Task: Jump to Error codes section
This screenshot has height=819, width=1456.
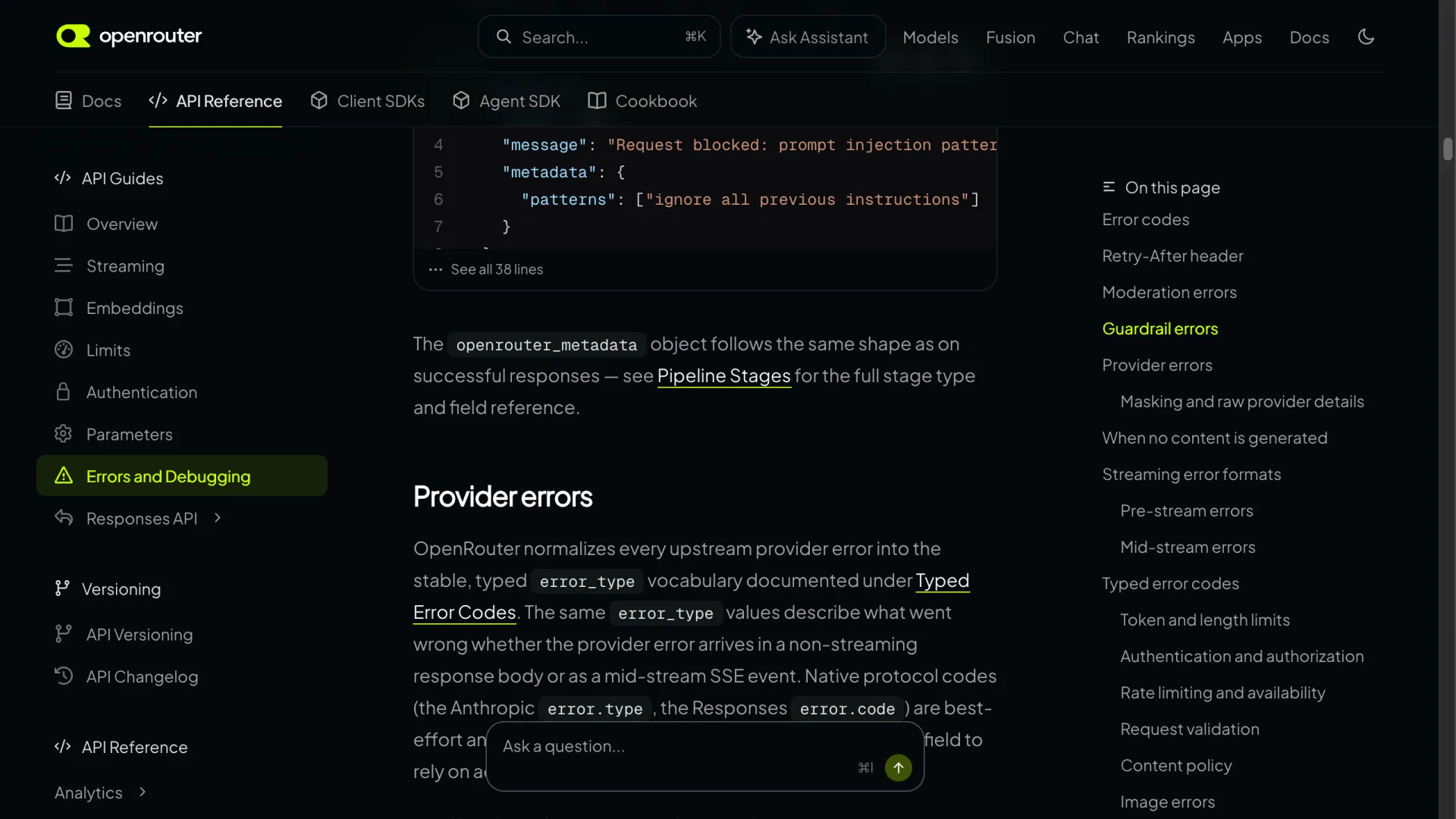Action: (x=1145, y=220)
